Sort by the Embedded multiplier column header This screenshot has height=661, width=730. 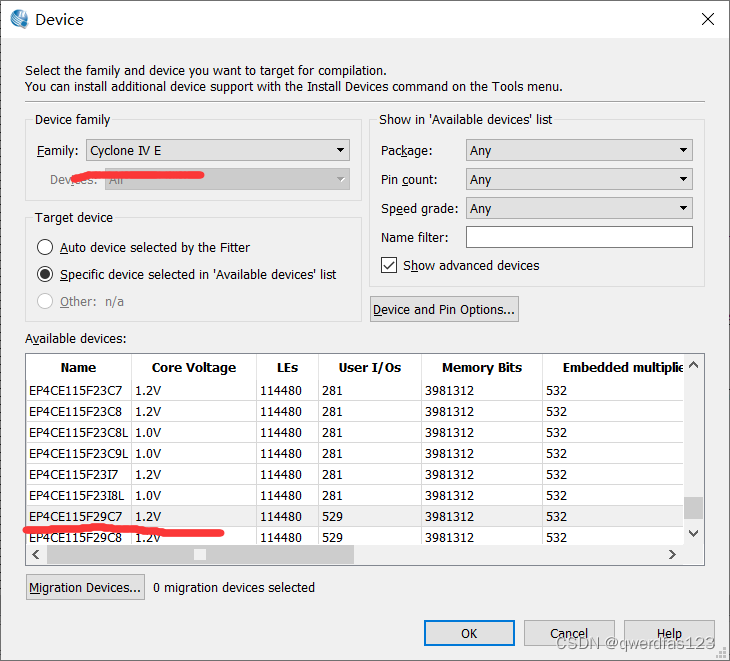(613, 367)
